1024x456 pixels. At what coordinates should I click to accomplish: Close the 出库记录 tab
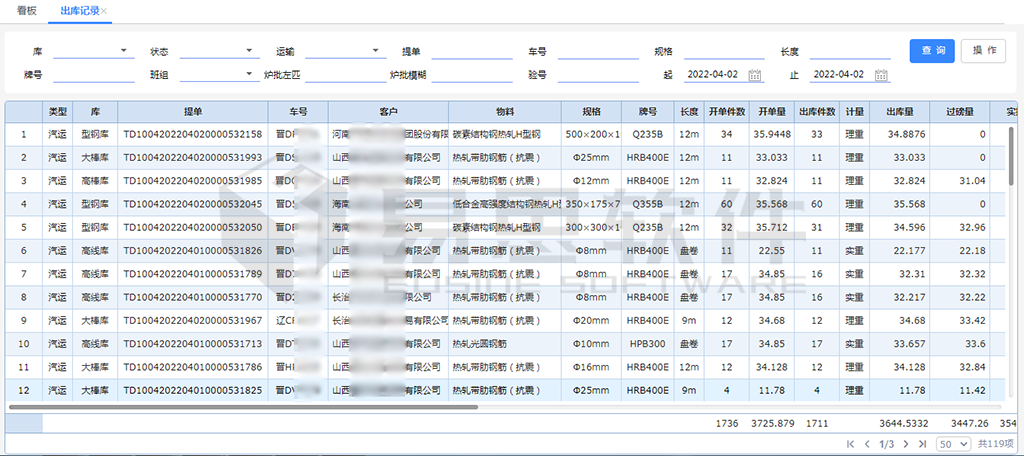[x=105, y=11]
